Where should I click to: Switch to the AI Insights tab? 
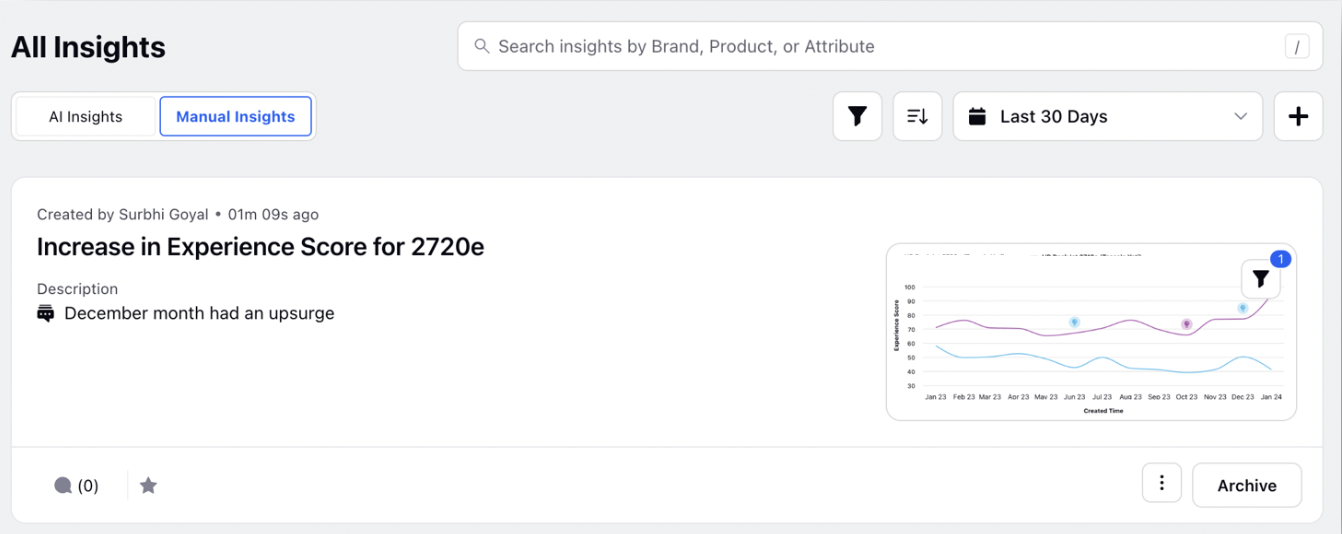point(86,116)
